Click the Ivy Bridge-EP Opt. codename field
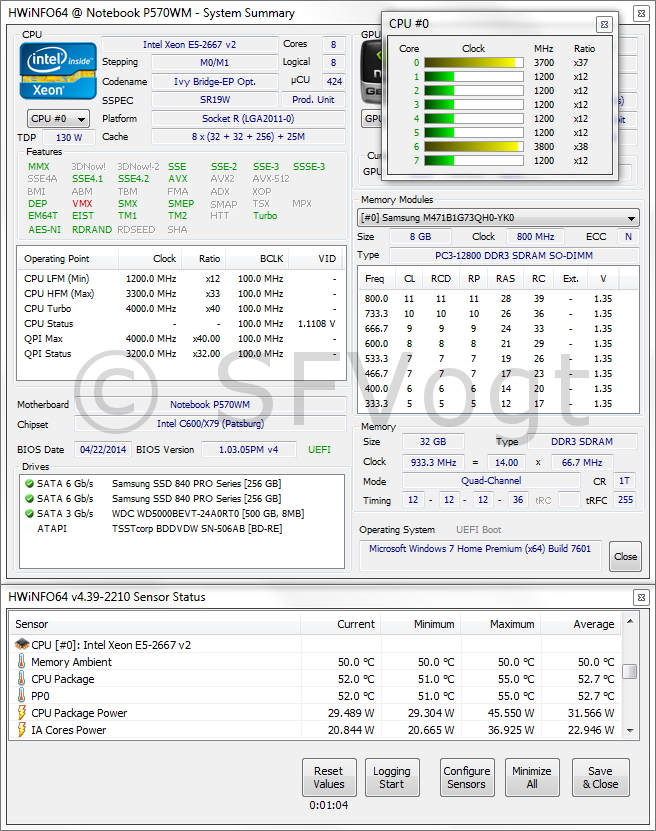Image resolution: width=656 pixels, height=831 pixels. (x=215, y=82)
